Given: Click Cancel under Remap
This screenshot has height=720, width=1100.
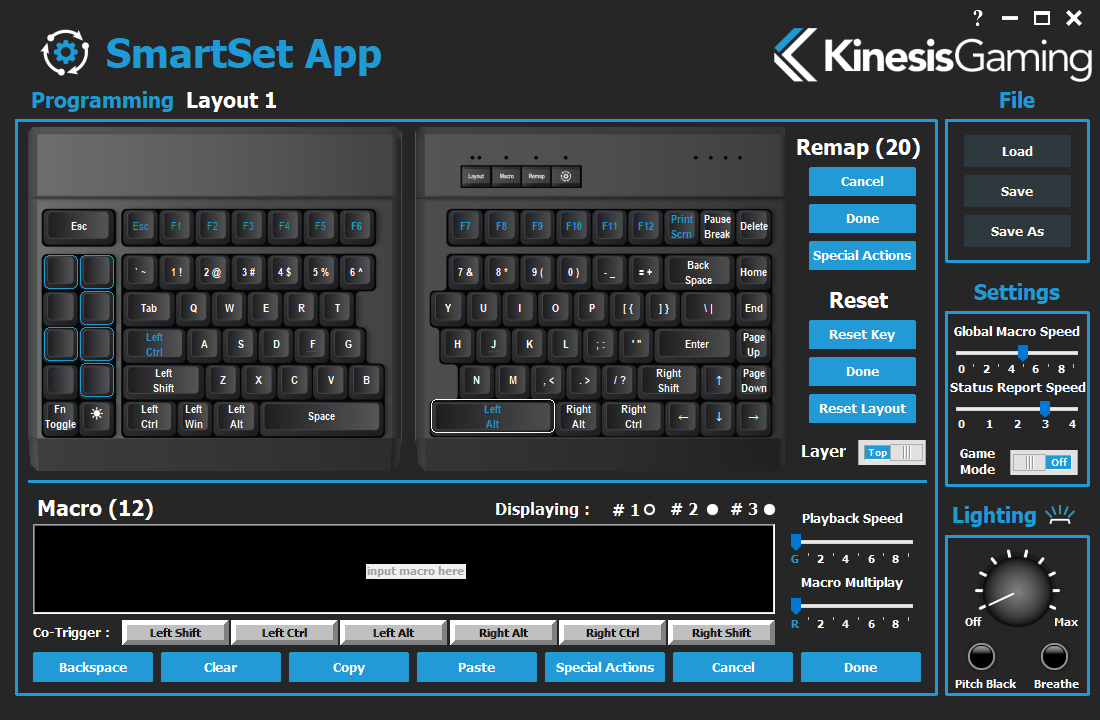Looking at the screenshot, I should pos(862,181).
